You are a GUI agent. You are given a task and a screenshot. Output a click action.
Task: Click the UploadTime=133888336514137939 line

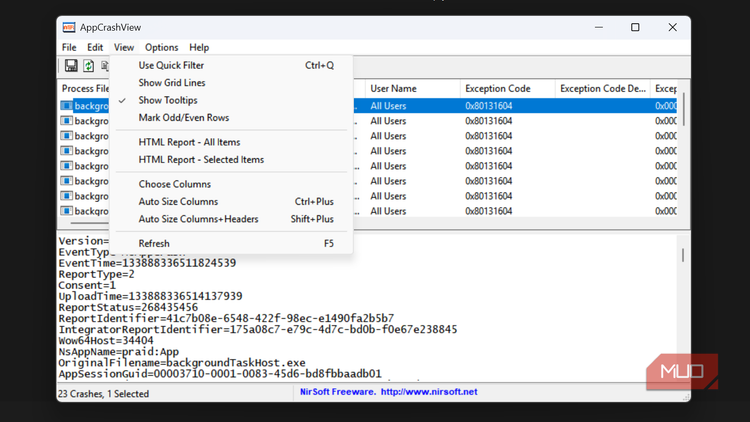150,296
